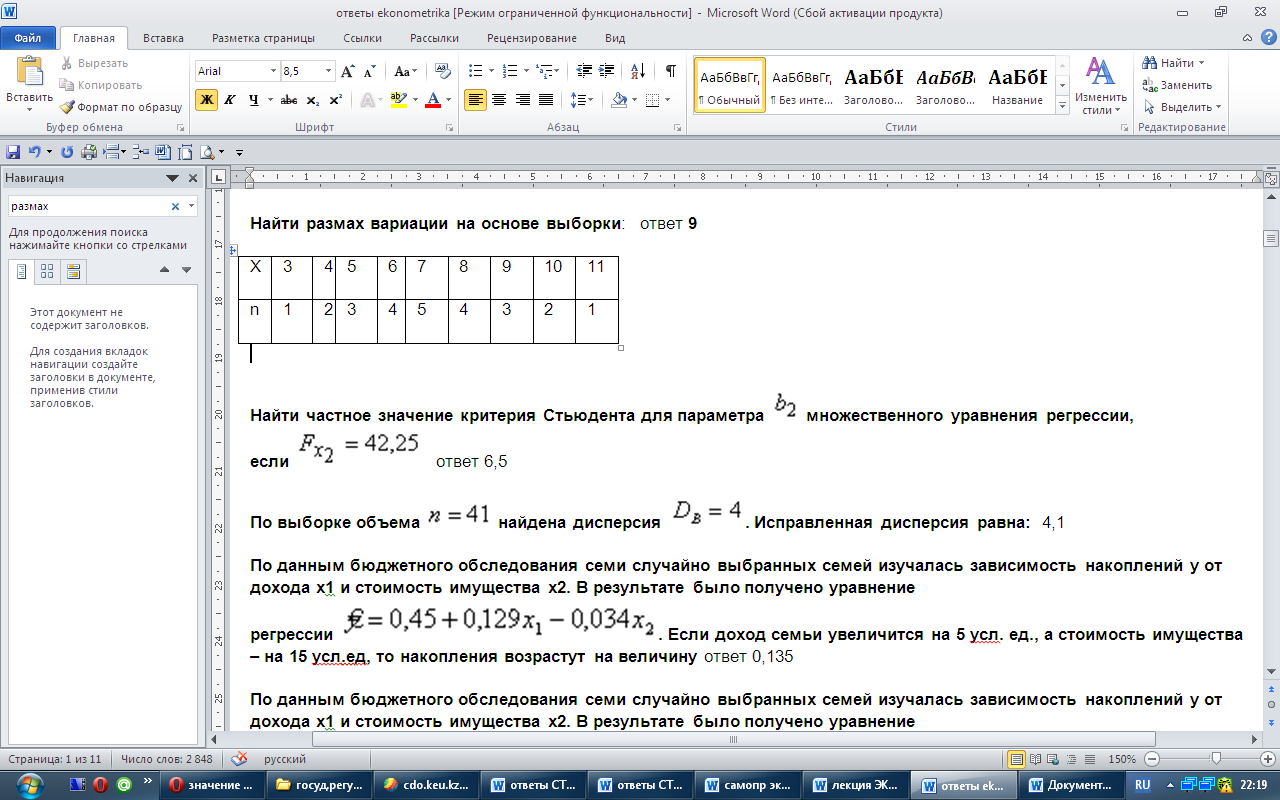Increase paragraph indent
The width and height of the screenshot is (1280, 800).
tap(607, 71)
